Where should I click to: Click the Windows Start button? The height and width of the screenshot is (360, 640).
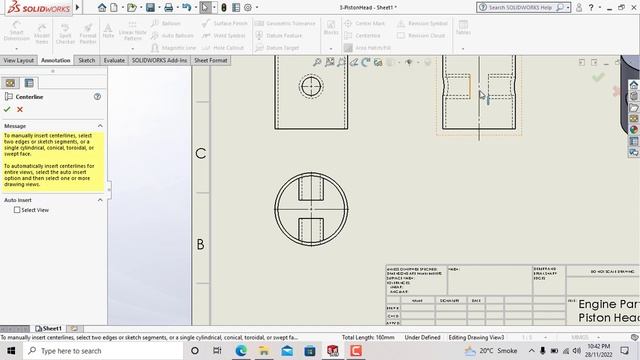tap(11, 351)
